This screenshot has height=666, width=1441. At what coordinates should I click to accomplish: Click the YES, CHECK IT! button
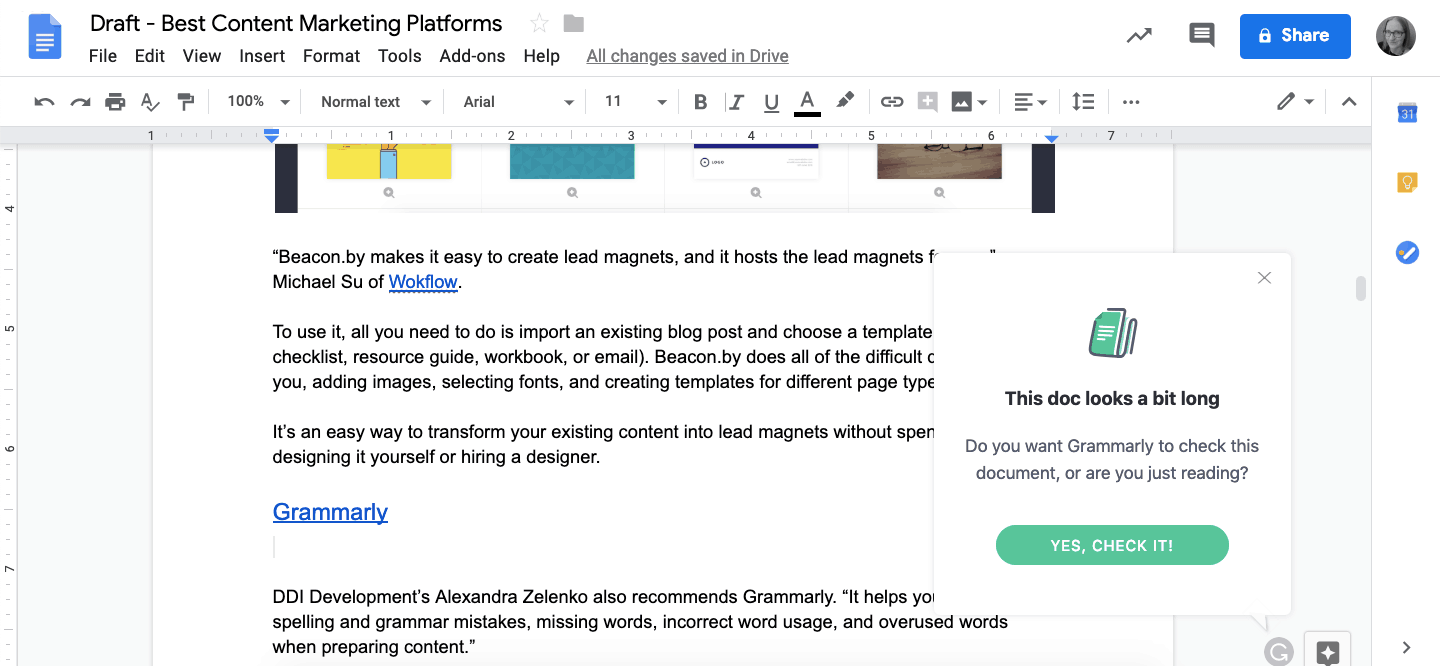[1111, 545]
